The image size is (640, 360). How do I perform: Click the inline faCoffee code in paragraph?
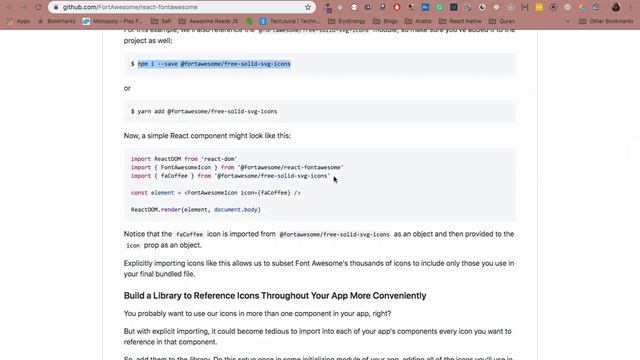point(189,234)
